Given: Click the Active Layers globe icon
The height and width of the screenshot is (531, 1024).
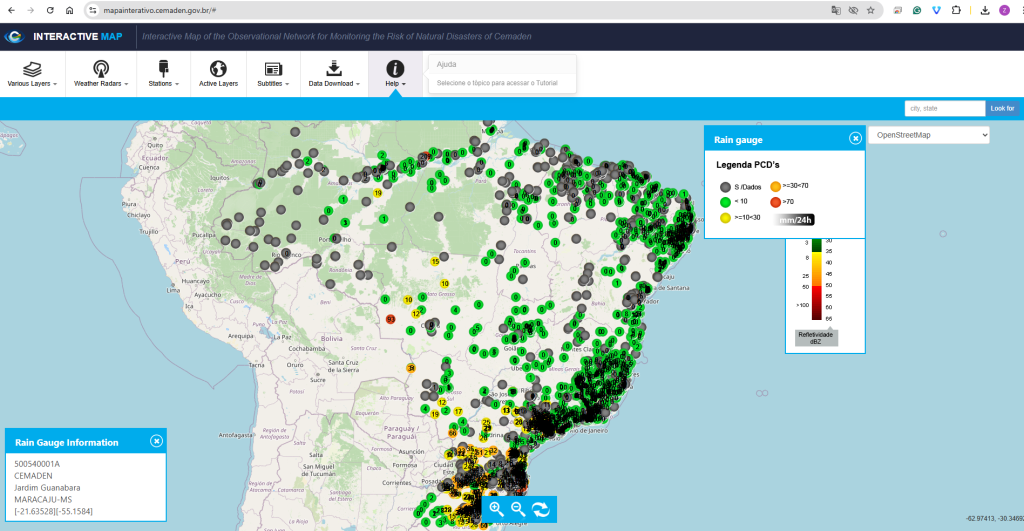Looking at the screenshot, I should click(x=218, y=68).
